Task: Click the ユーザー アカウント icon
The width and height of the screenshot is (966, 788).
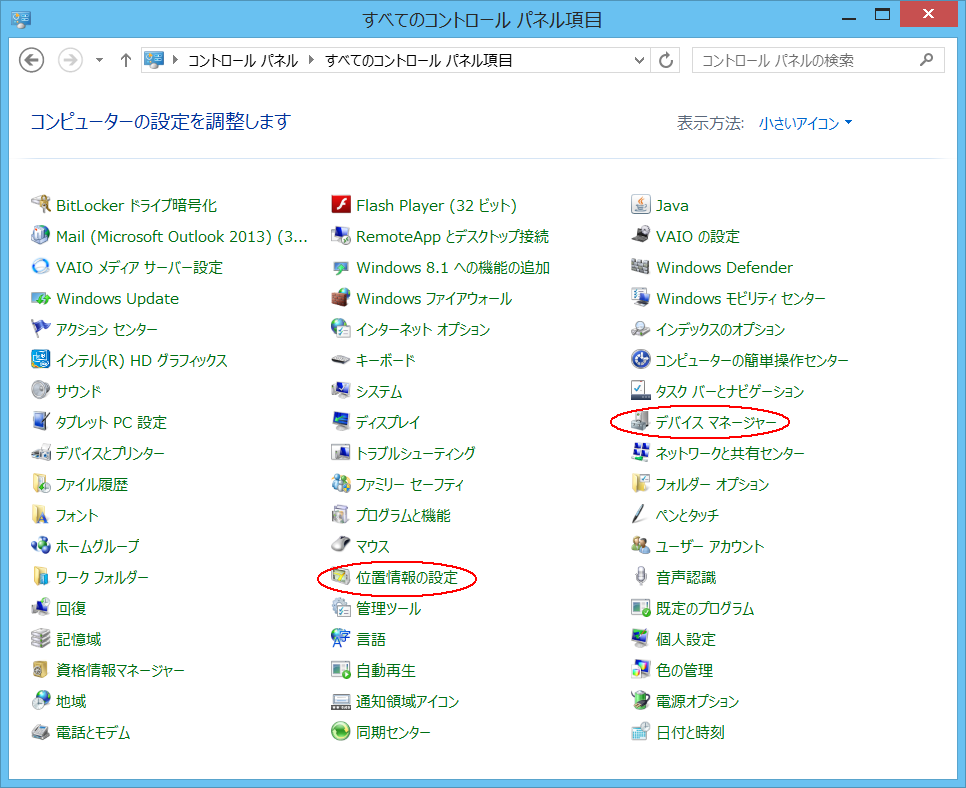Action: point(641,546)
